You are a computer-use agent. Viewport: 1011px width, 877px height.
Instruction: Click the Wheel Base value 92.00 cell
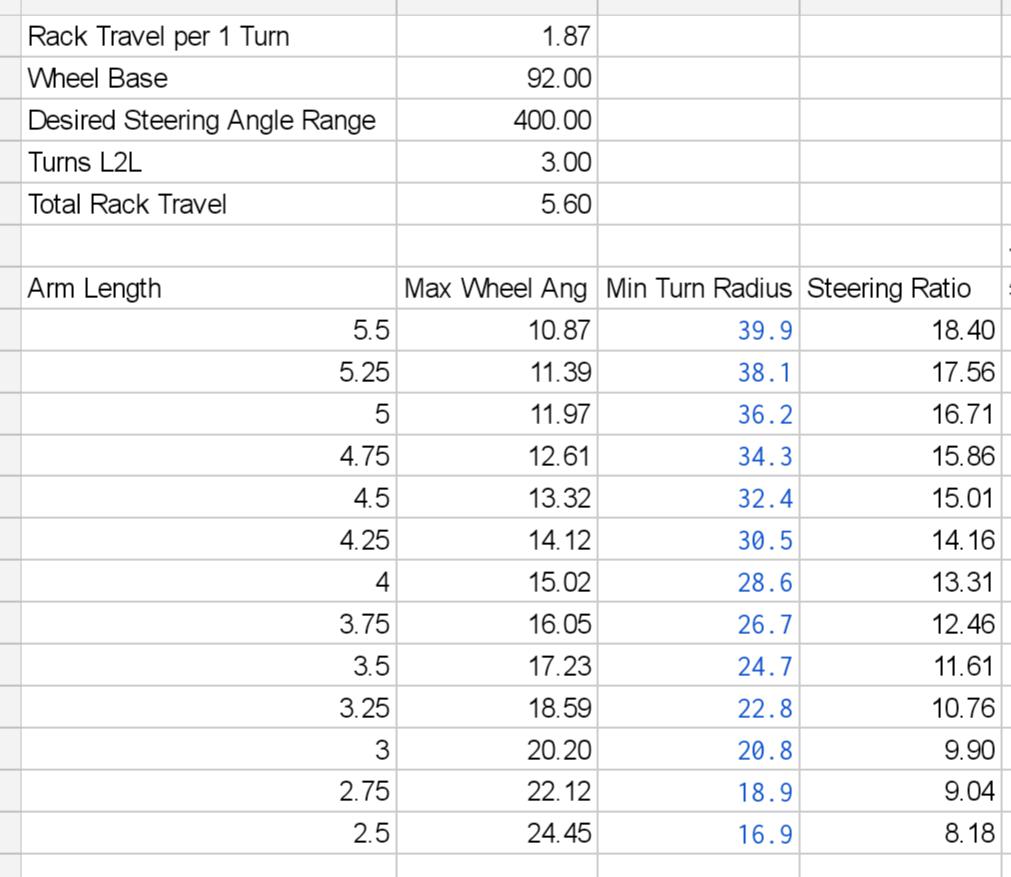[x=497, y=78]
